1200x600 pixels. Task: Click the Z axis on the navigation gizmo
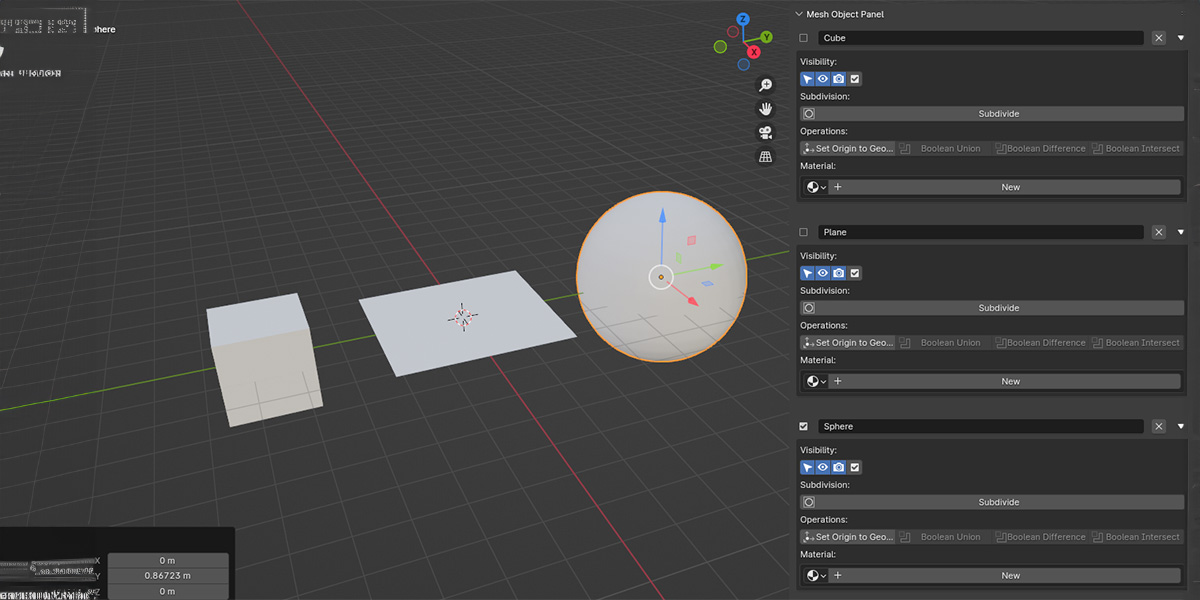pyautogui.click(x=742, y=18)
